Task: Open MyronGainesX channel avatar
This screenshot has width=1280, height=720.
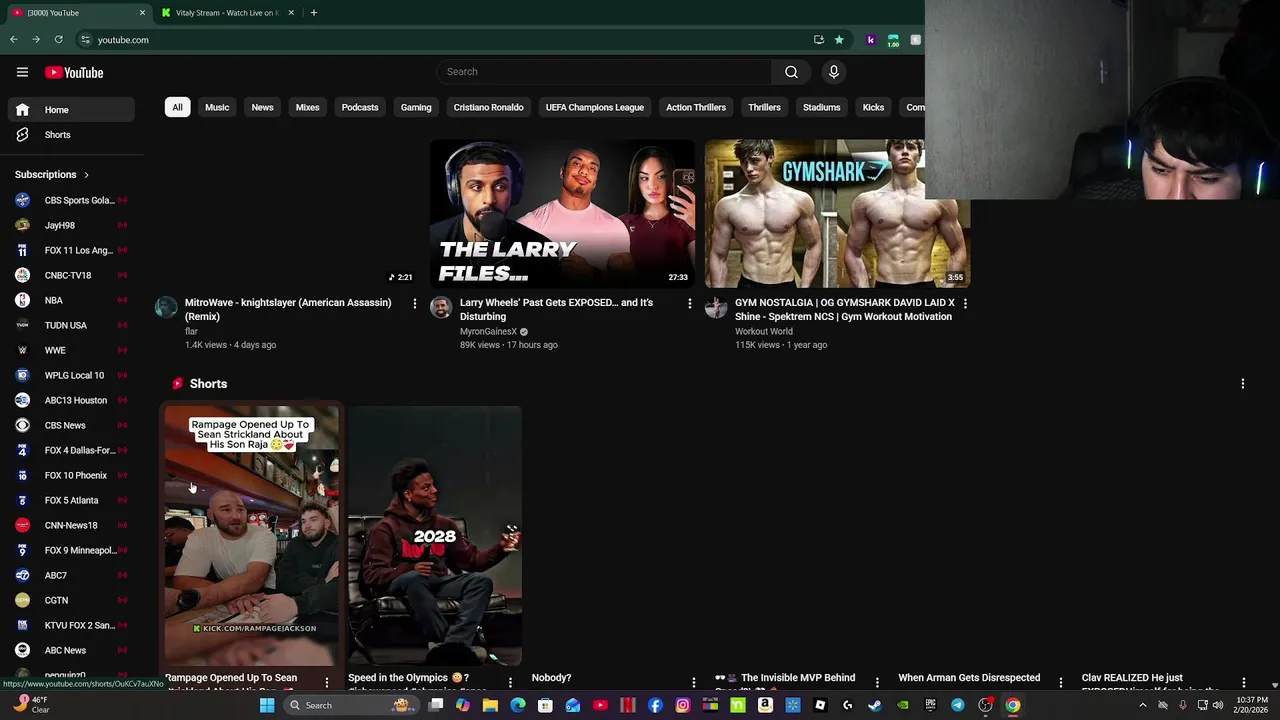Action: click(x=441, y=307)
